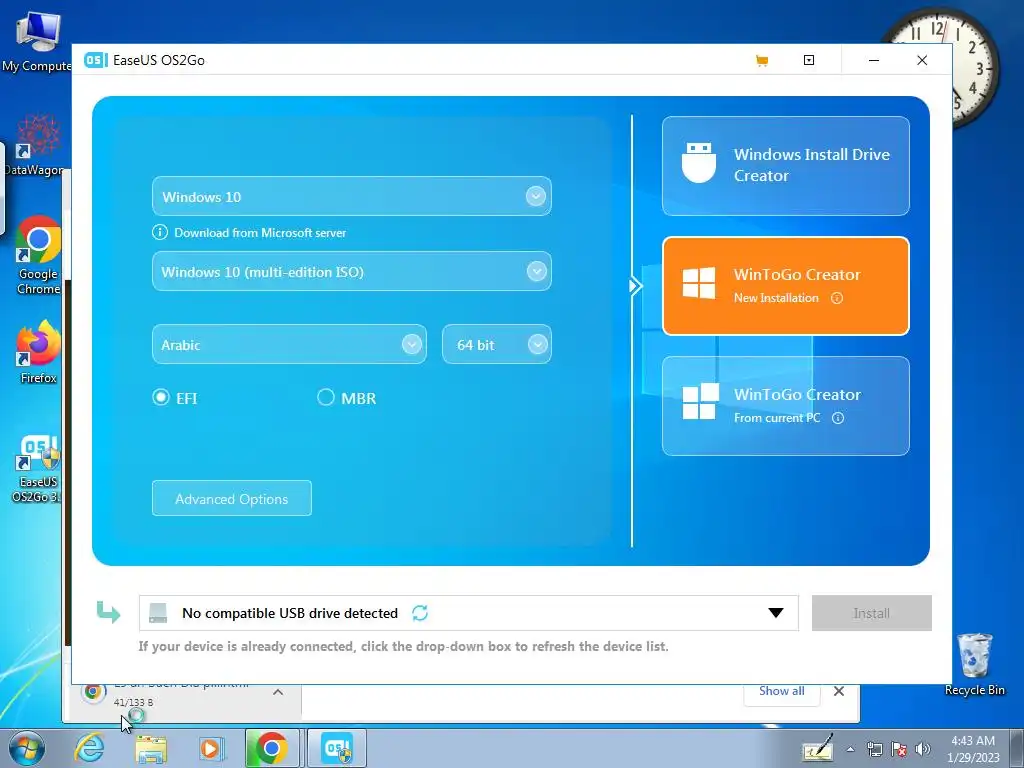Open DataWagon desktop shortcut
The height and width of the screenshot is (768, 1024).
tap(35, 145)
